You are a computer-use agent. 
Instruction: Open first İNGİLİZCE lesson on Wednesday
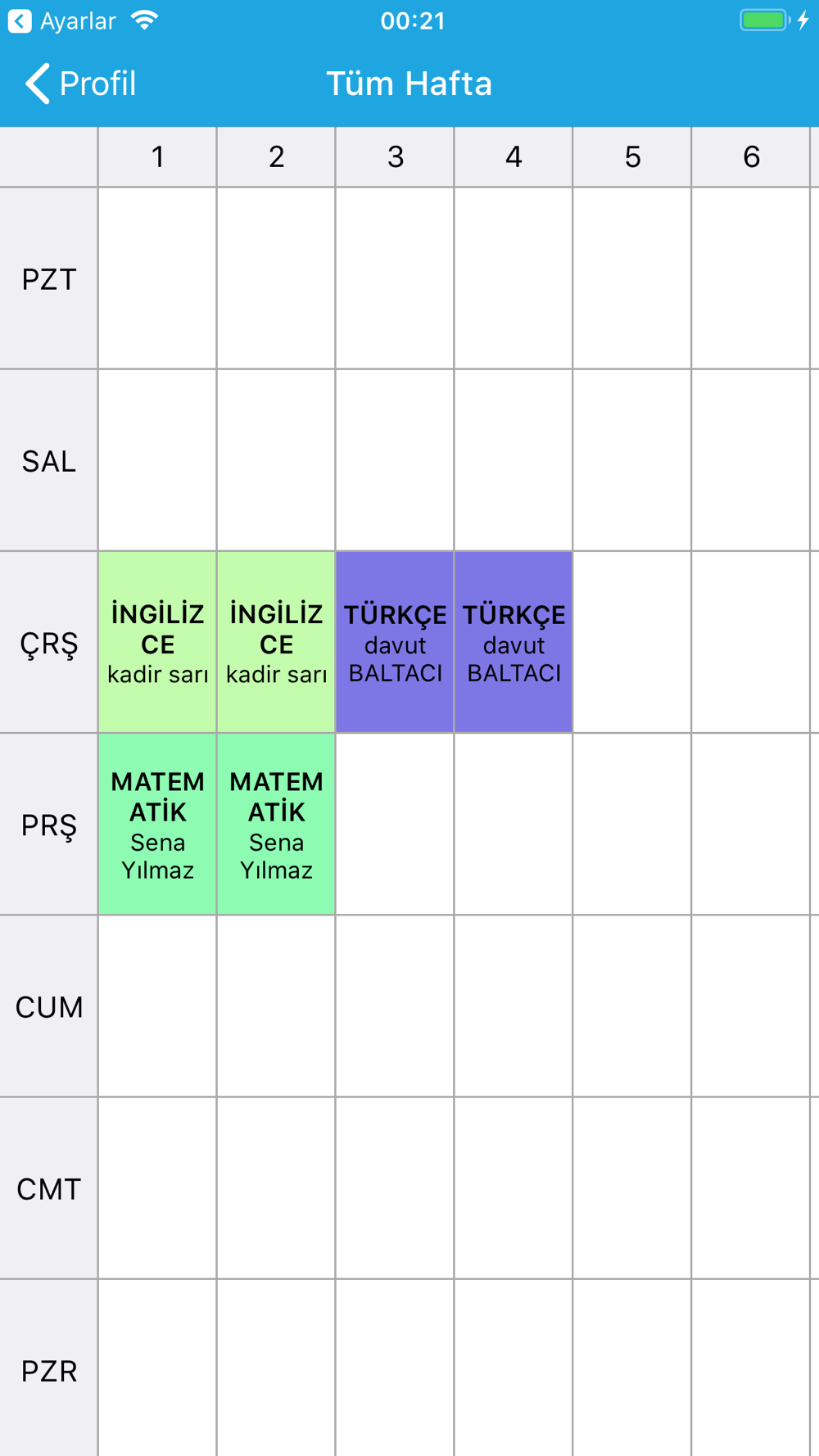point(157,642)
